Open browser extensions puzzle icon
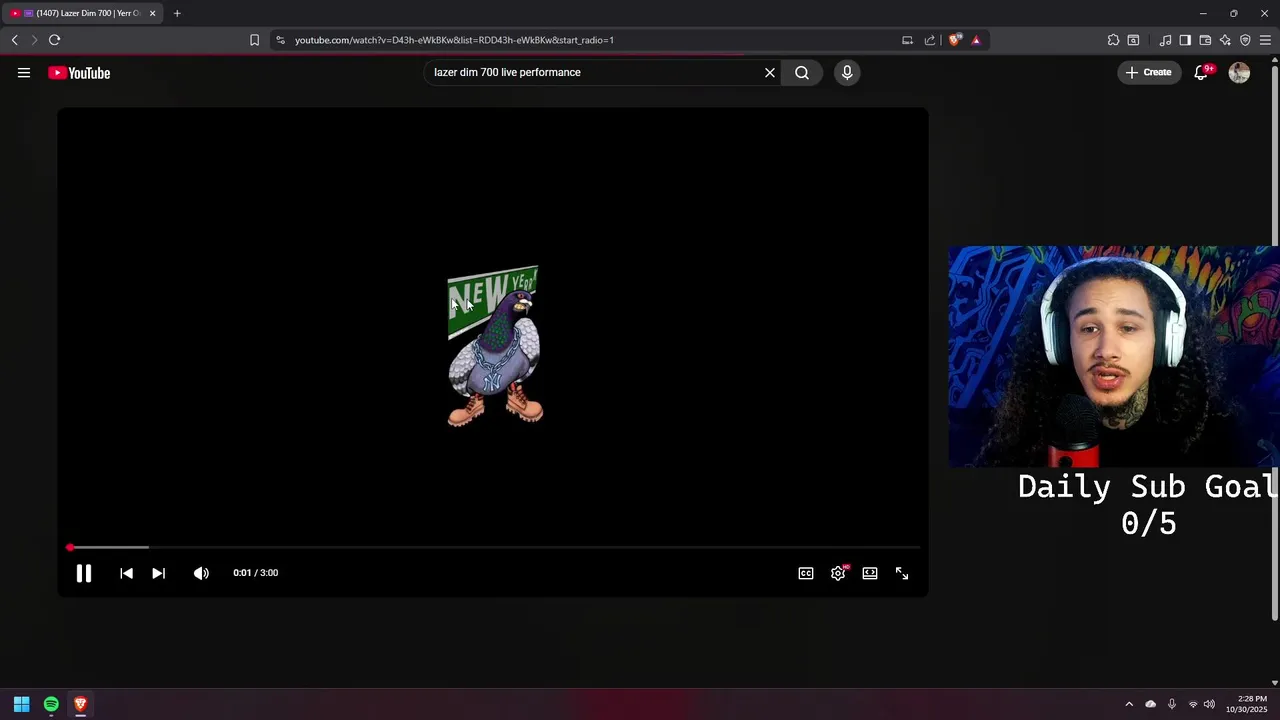Viewport: 1280px width, 720px height. tap(1113, 40)
